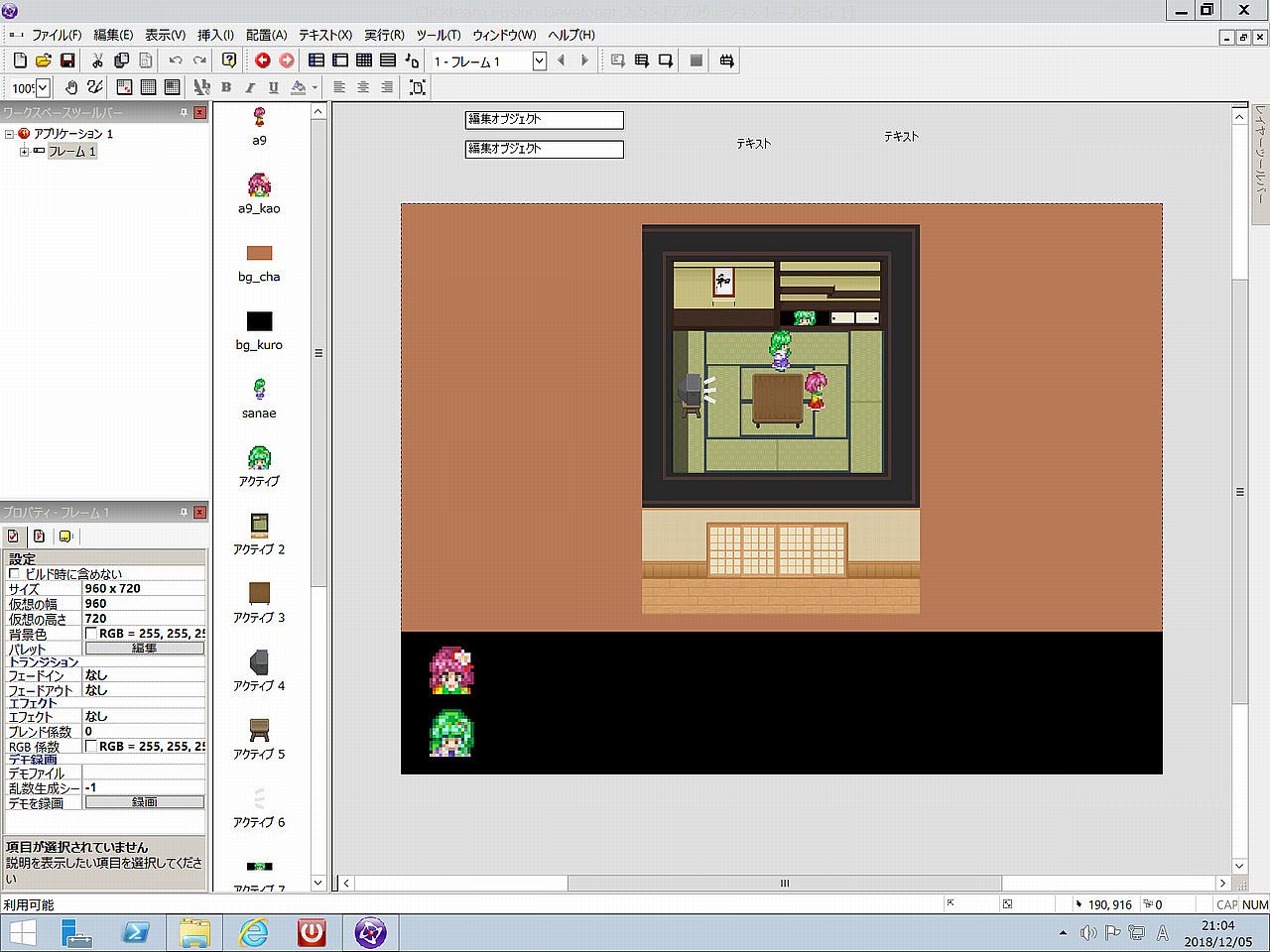The height and width of the screenshot is (952, 1270).
Task: Open the zoom percentage dropdown
Action: [x=43, y=88]
